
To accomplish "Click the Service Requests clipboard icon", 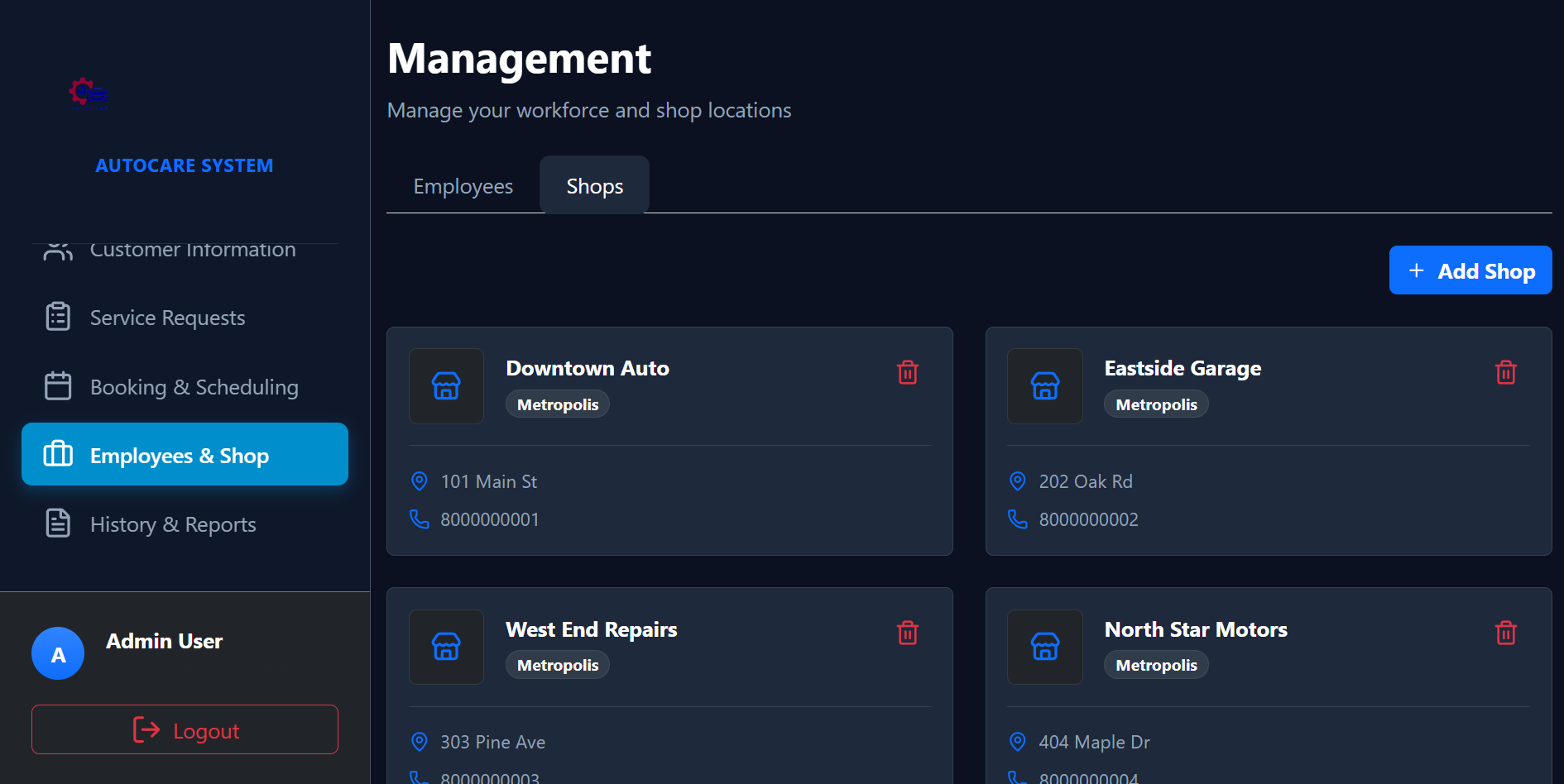I will tap(58, 317).
